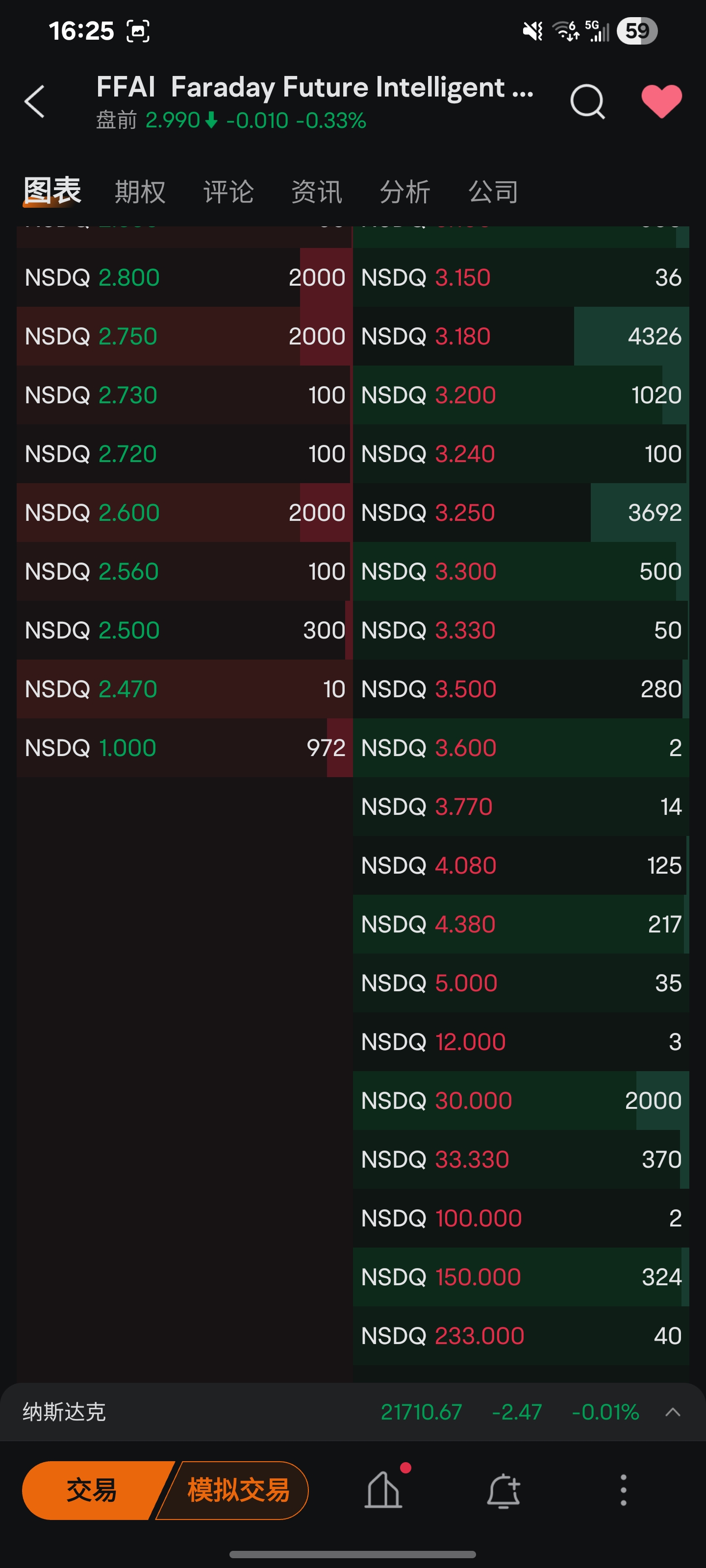Open the 分析 tab

(405, 192)
